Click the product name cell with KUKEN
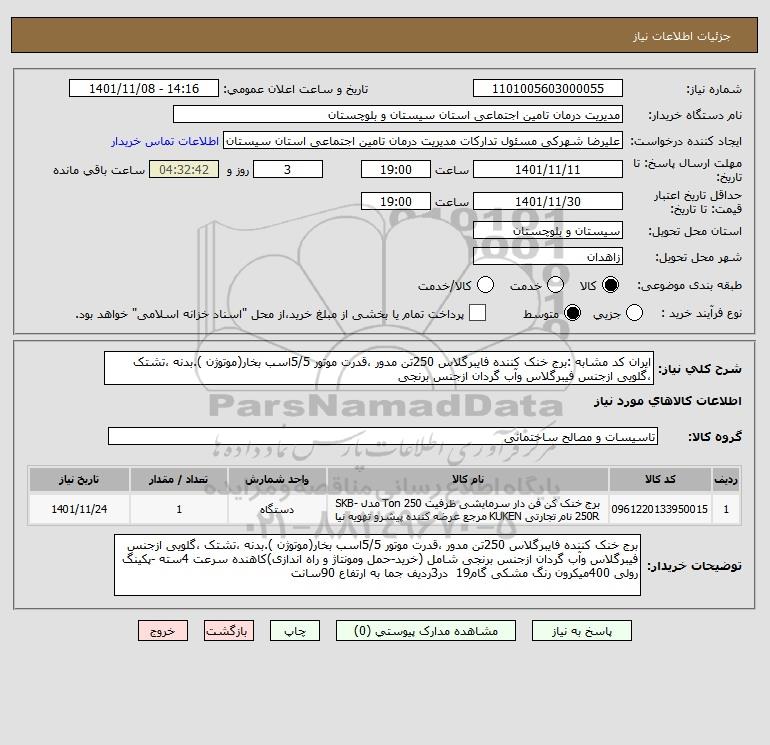 pos(468,509)
